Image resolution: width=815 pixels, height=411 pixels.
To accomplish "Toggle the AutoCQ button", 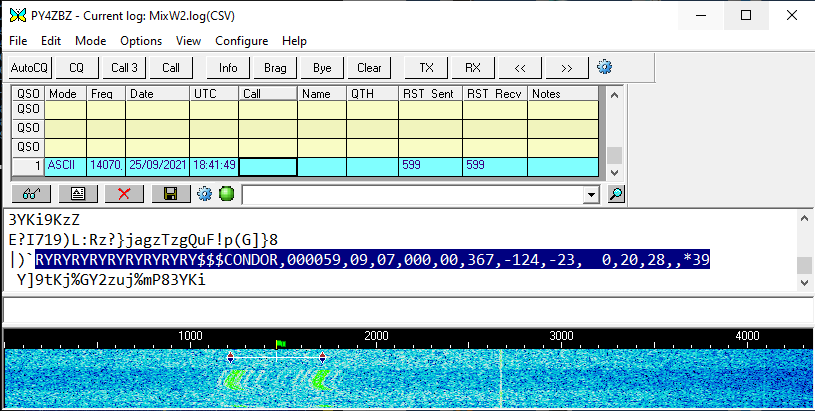I will (x=29, y=68).
